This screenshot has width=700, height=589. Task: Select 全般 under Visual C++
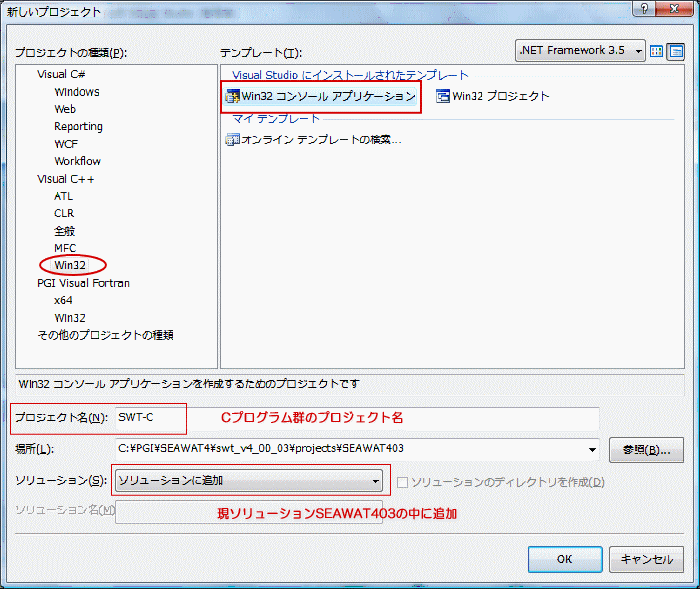click(65, 231)
